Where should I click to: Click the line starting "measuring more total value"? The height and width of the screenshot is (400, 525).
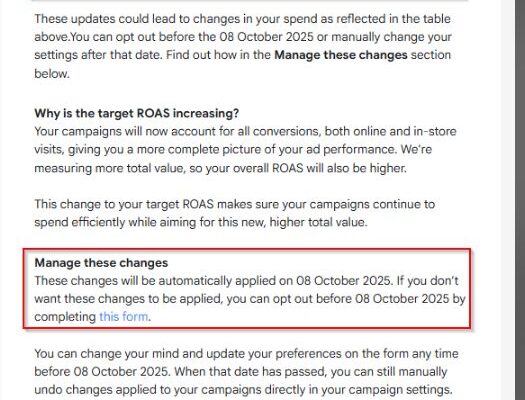point(220,168)
